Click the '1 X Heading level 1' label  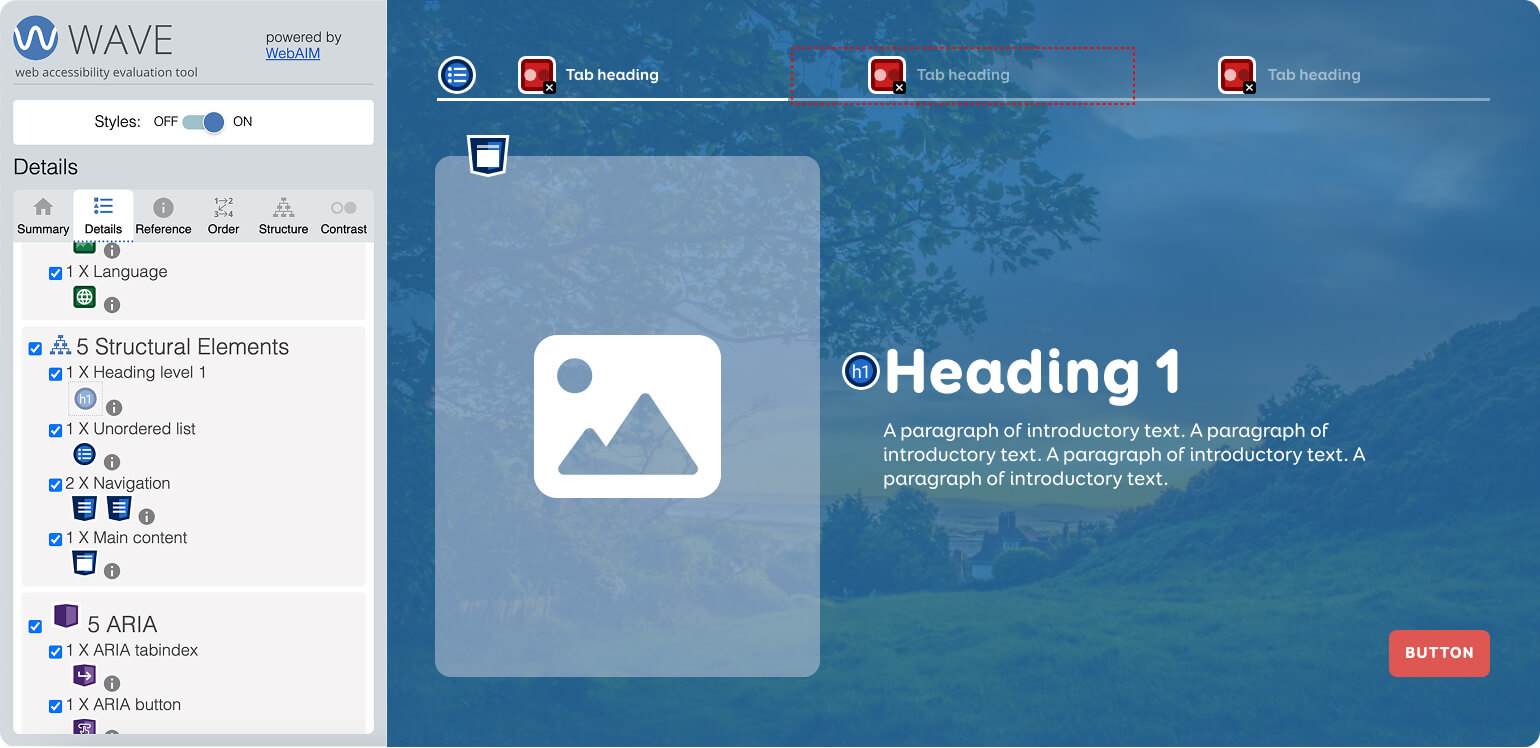tap(136, 373)
